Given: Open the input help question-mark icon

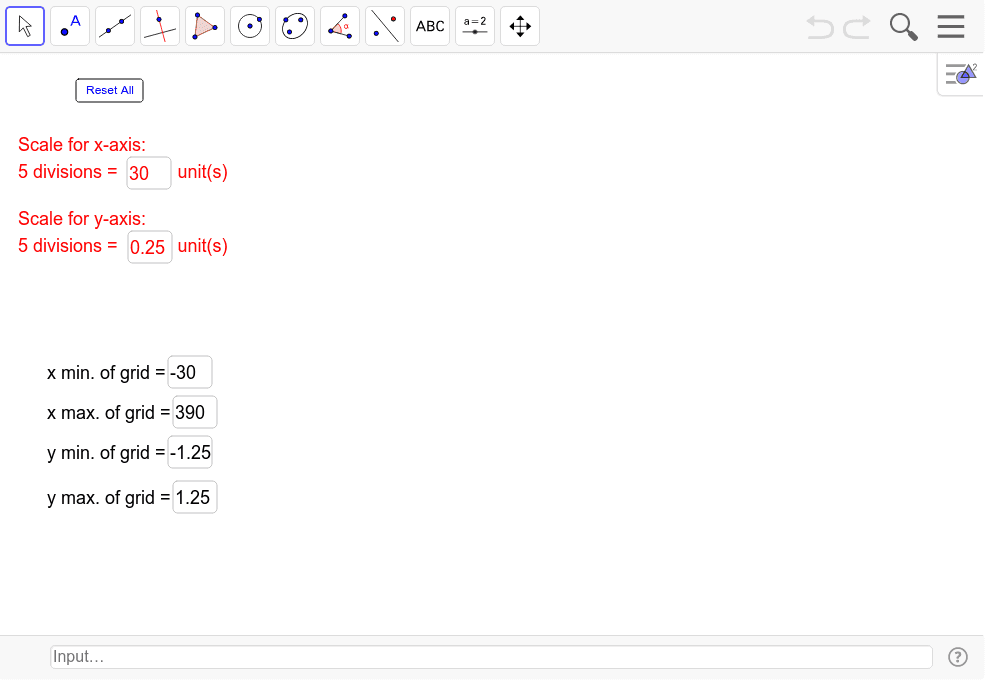Looking at the screenshot, I should coord(957,657).
